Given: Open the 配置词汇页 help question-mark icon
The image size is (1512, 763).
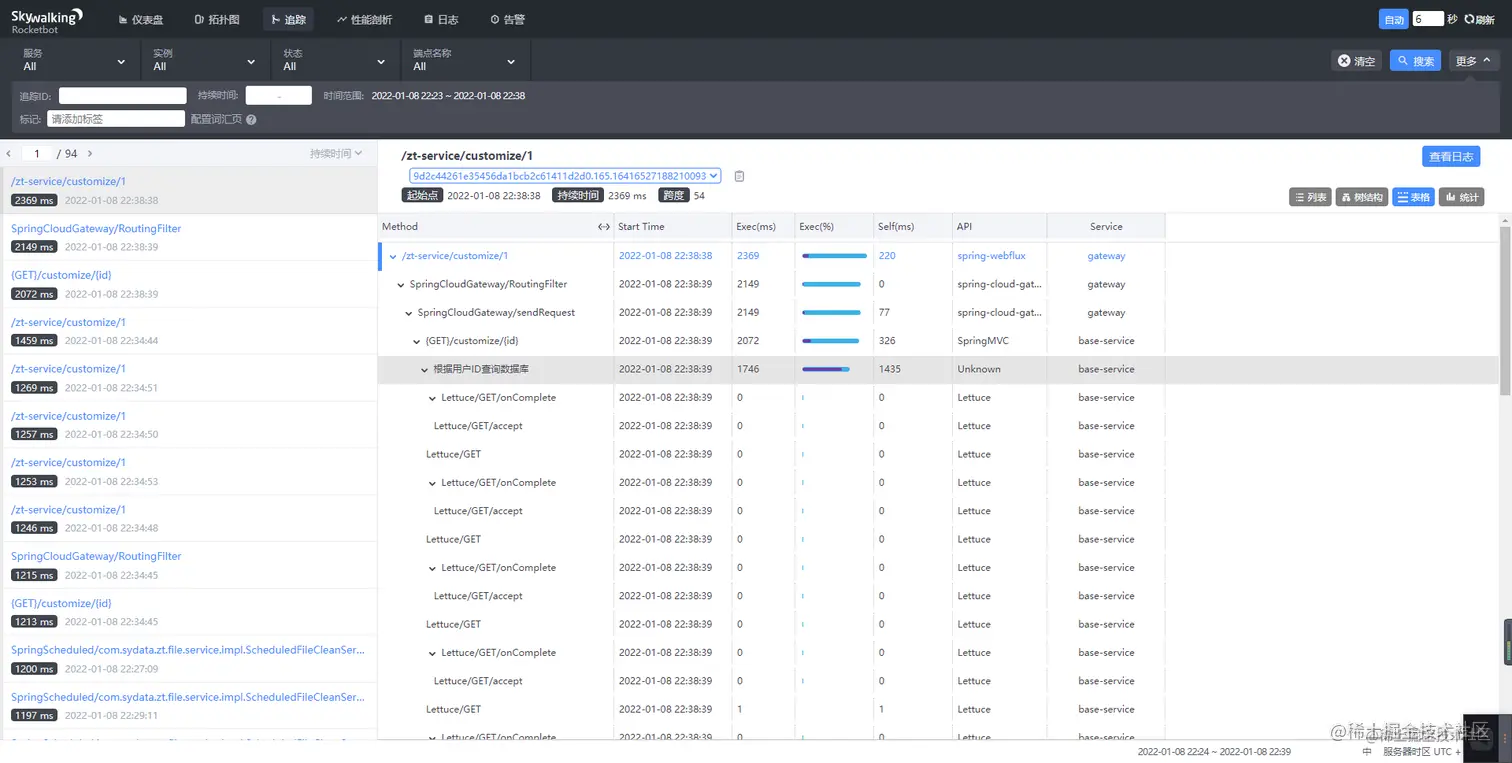Looking at the screenshot, I should pyautogui.click(x=251, y=120).
